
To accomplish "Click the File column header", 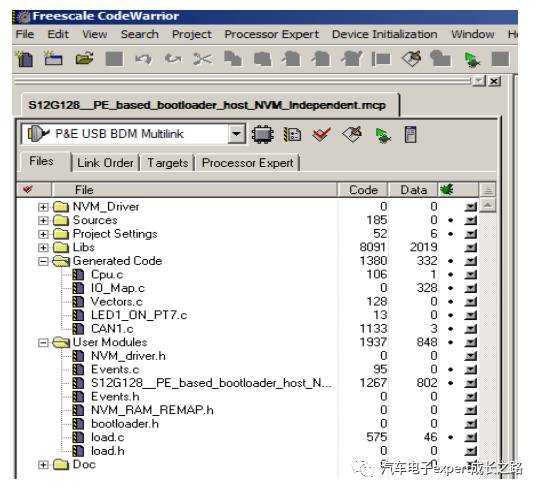I will pos(194,190).
